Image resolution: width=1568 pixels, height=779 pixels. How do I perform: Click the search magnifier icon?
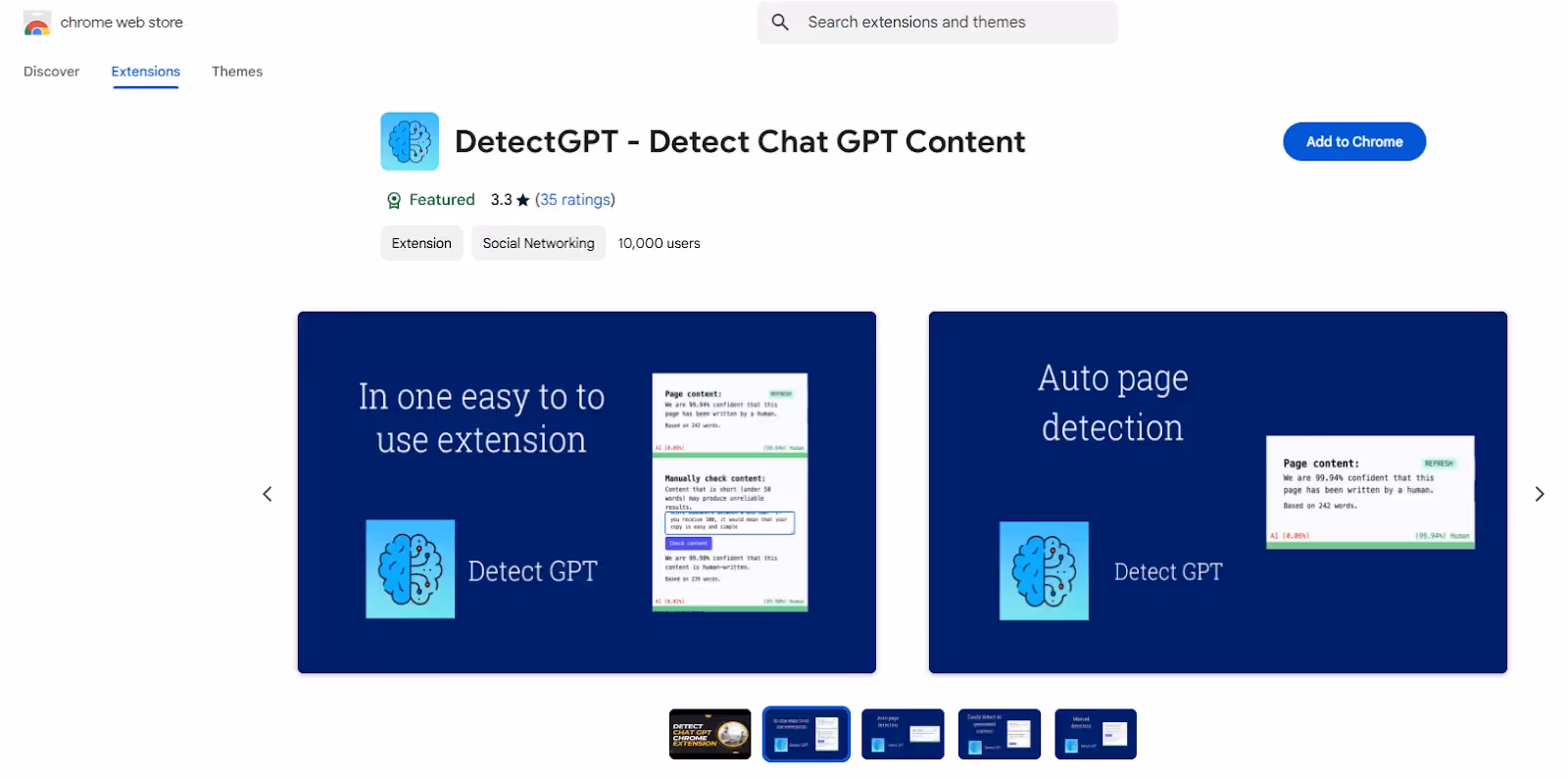(780, 22)
